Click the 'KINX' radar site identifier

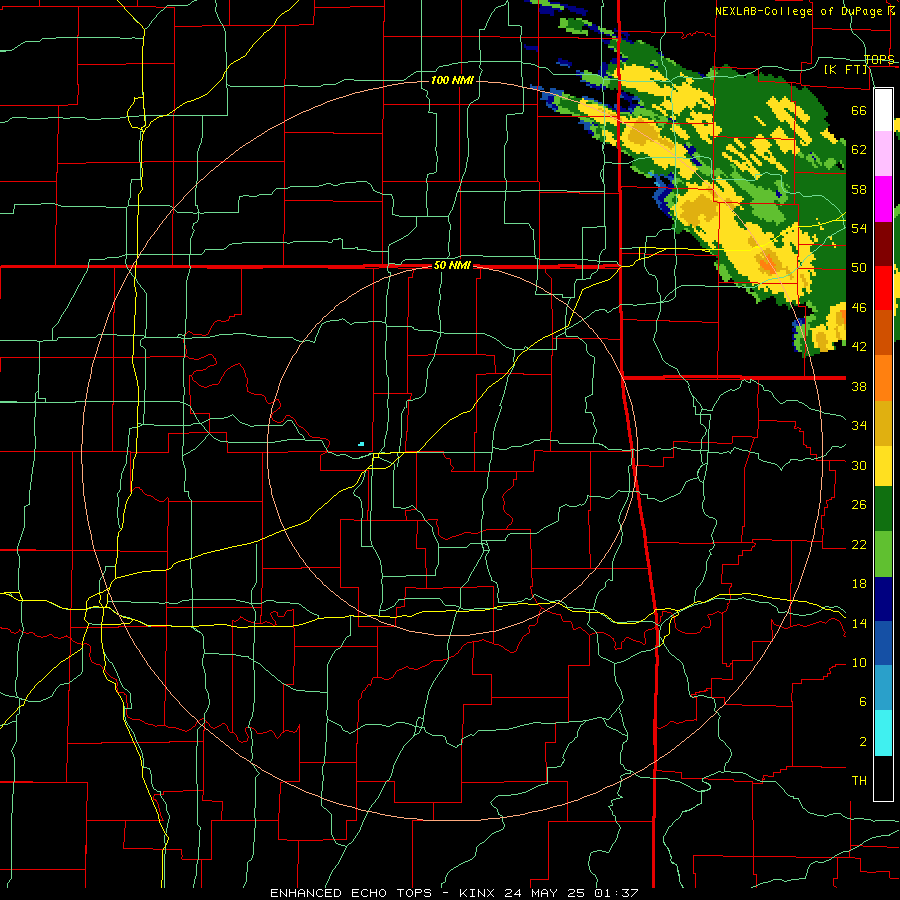(479, 893)
